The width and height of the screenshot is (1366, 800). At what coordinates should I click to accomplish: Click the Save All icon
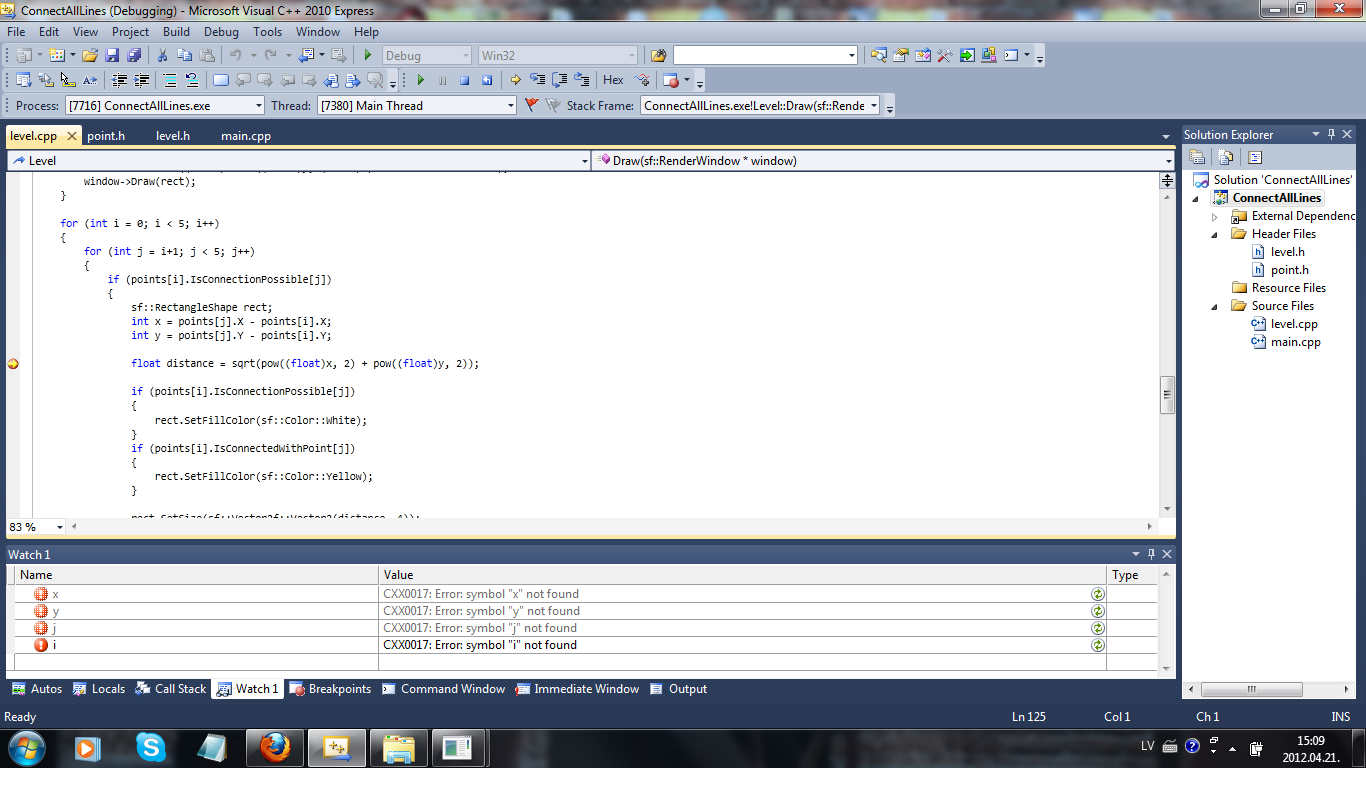[134, 55]
